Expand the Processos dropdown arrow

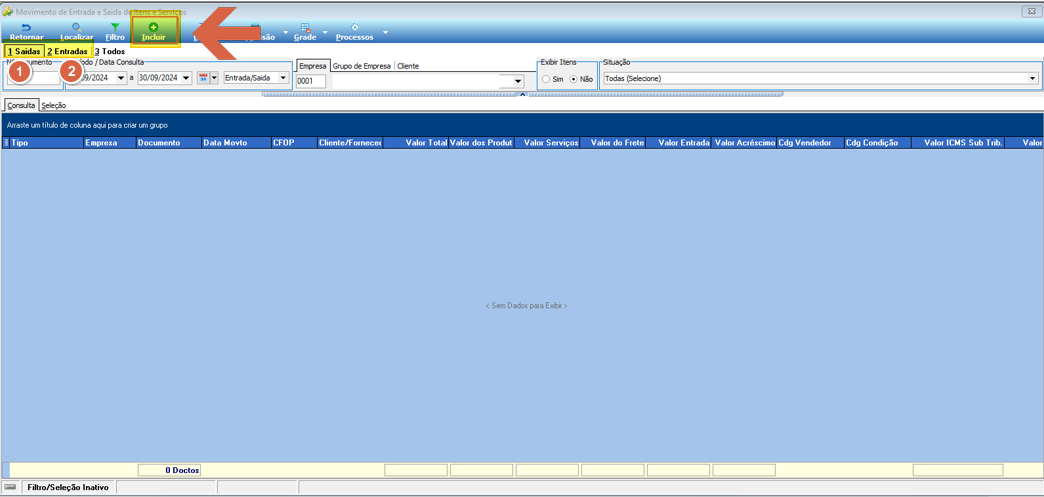coord(385,32)
